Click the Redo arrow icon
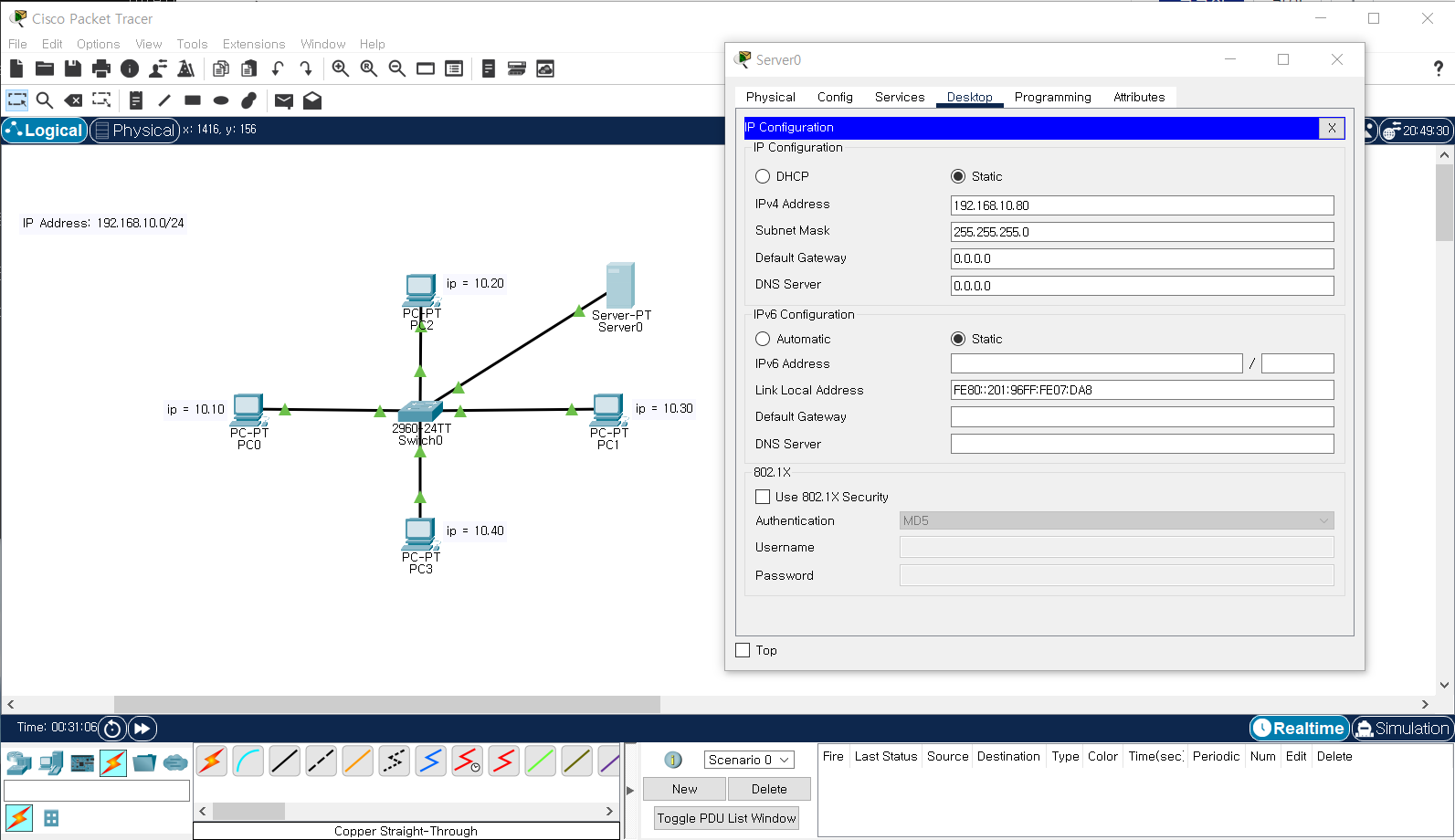This screenshot has width=1455, height=840. pos(306,68)
